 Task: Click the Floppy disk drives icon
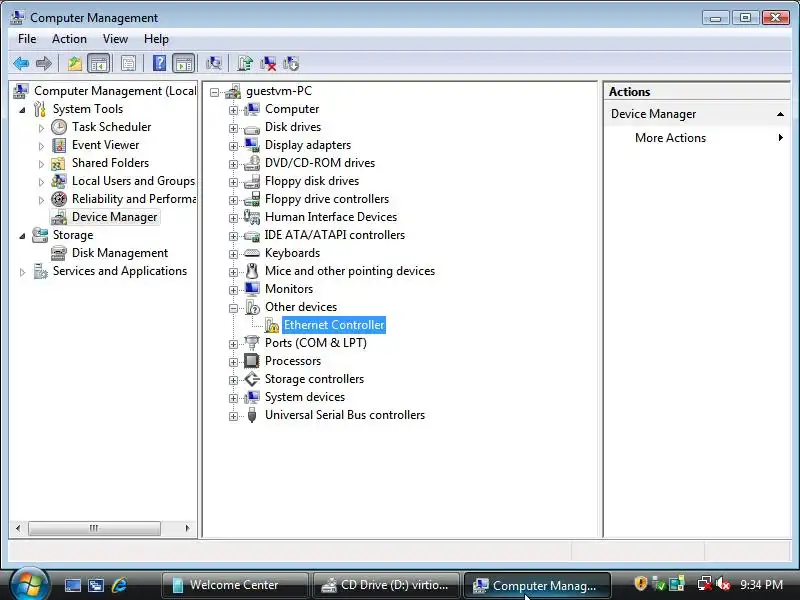(x=252, y=181)
